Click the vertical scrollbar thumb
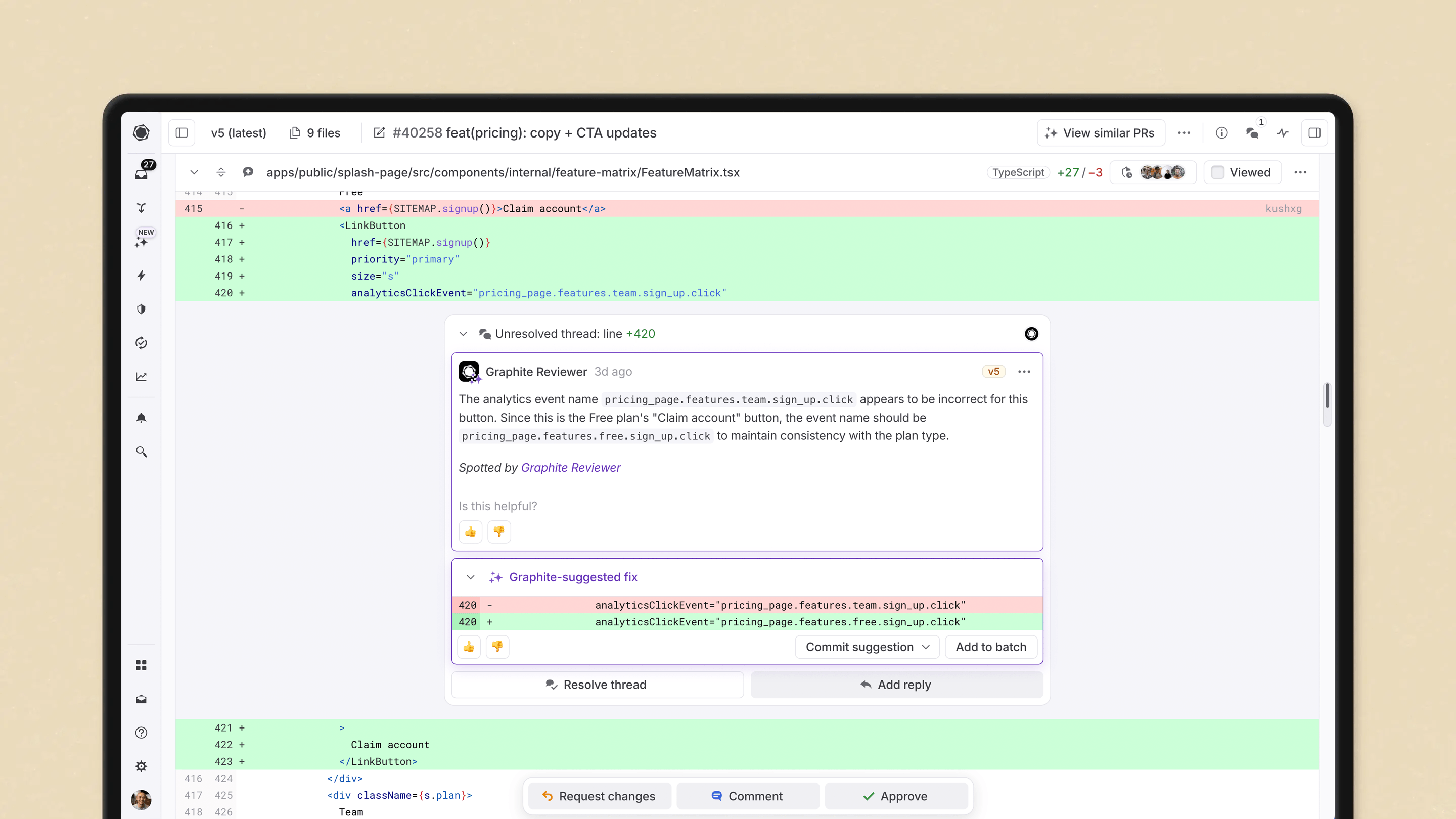 pos(1327,396)
